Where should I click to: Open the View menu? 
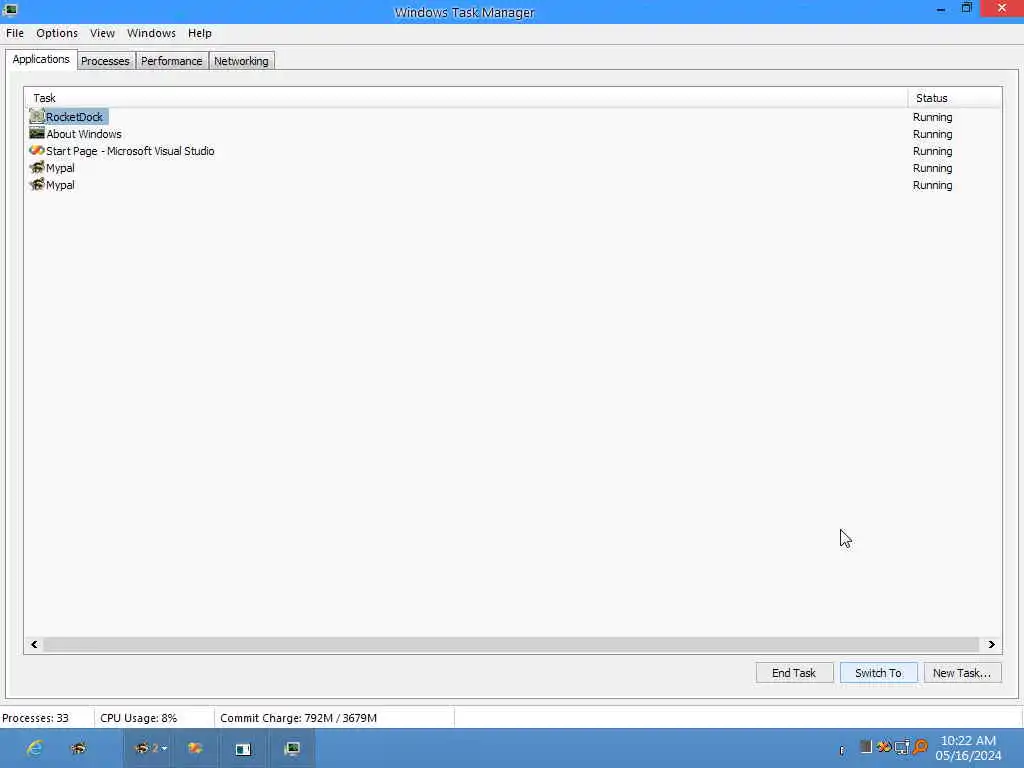click(103, 33)
